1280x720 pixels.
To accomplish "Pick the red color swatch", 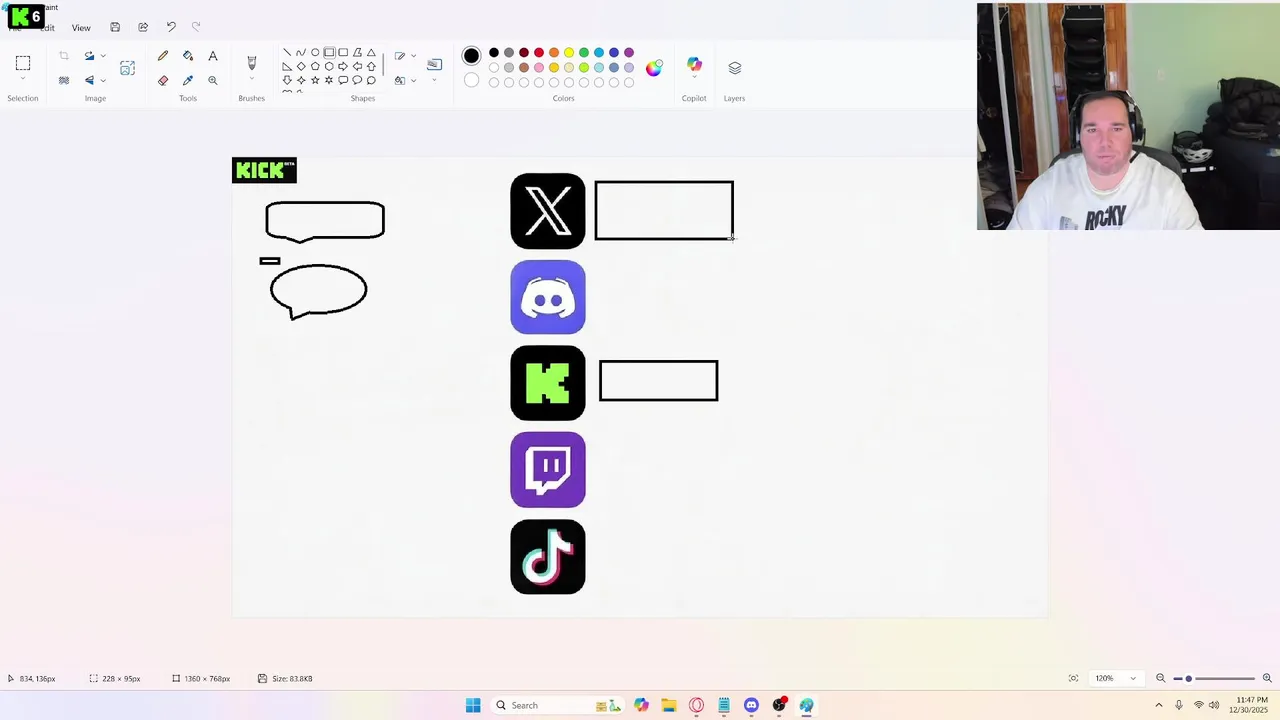I will (539, 52).
